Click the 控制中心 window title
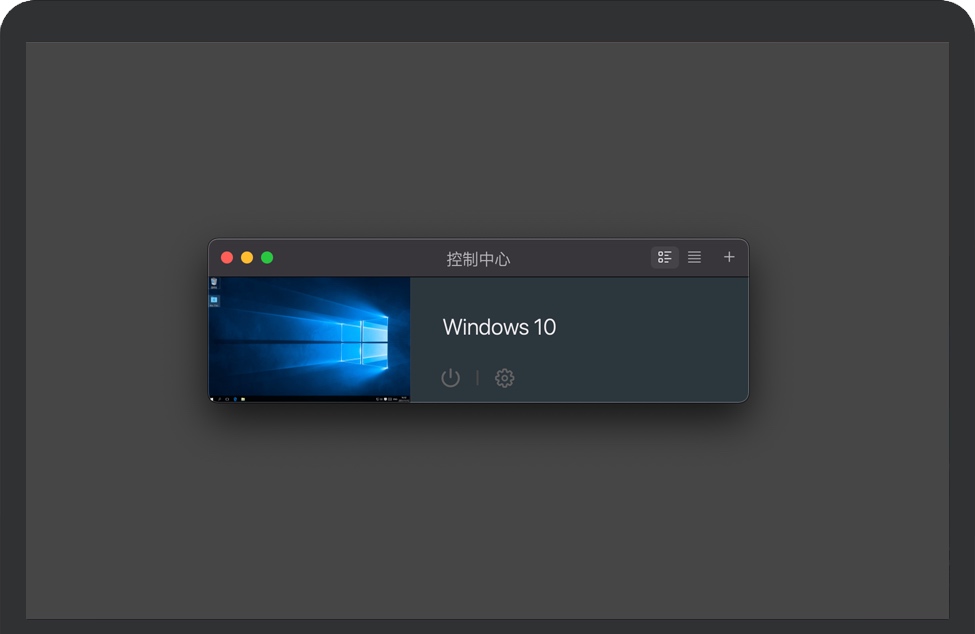Screen dimensions: 975x634 [478, 259]
